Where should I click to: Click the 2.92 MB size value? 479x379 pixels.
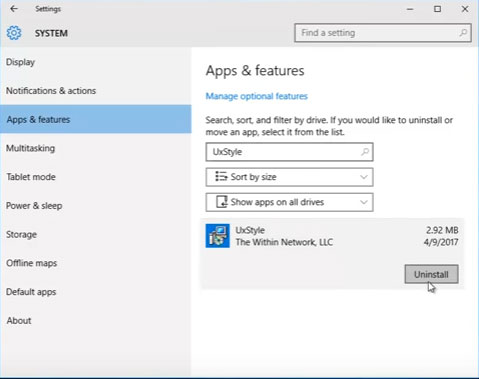pos(442,230)
